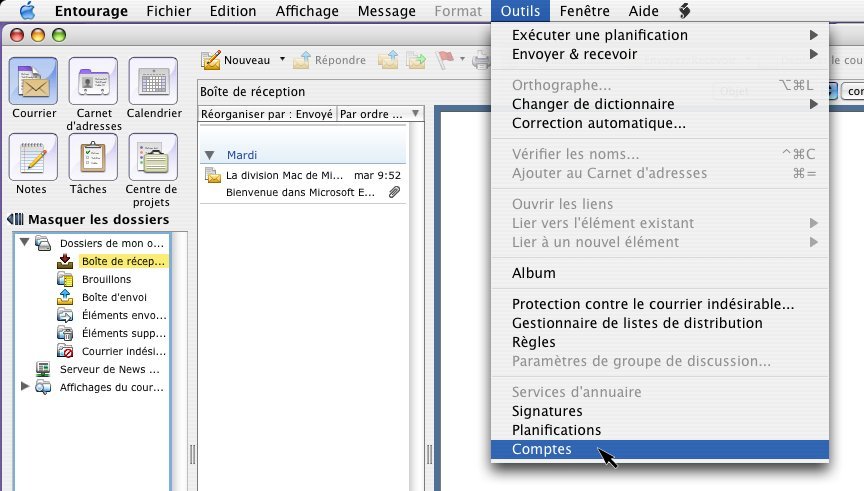The image size is (864, 491).
Task: Choose Signatures from the Outils menu
Action: (660, 412)
